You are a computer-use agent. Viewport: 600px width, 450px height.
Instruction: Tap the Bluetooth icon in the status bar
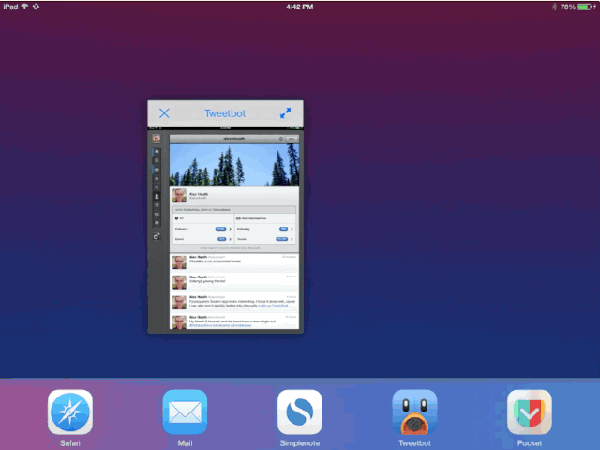pyautogui.click(x=554, y=7)
